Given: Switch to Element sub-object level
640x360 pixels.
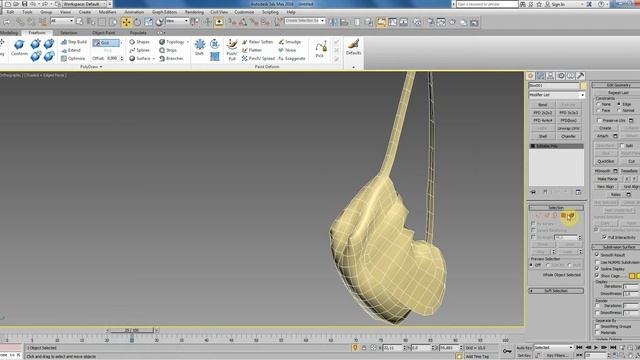Looking at the screenshot, I should coord(571,215).
